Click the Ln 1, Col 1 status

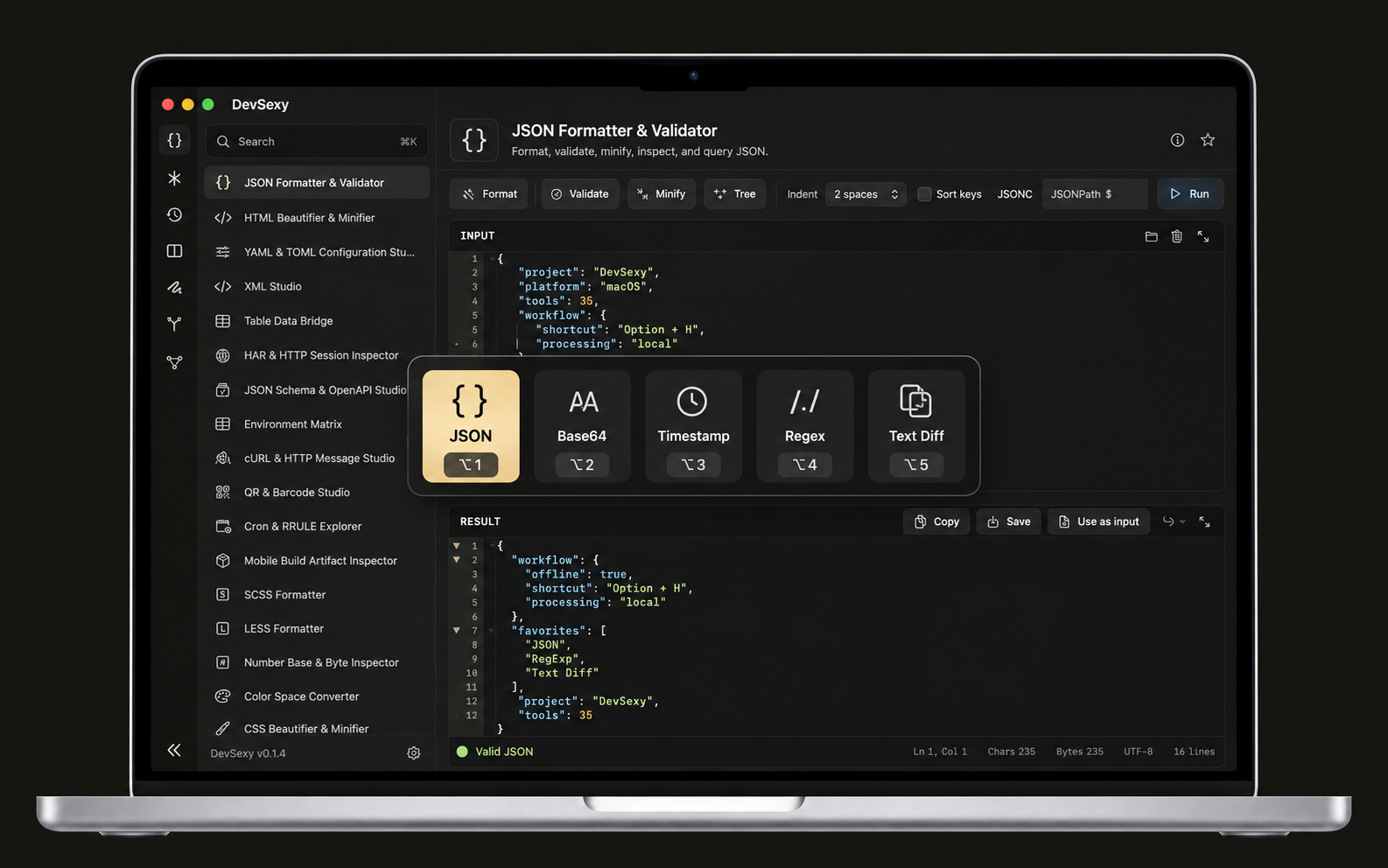pyautogui.click(x=940, y=752)
